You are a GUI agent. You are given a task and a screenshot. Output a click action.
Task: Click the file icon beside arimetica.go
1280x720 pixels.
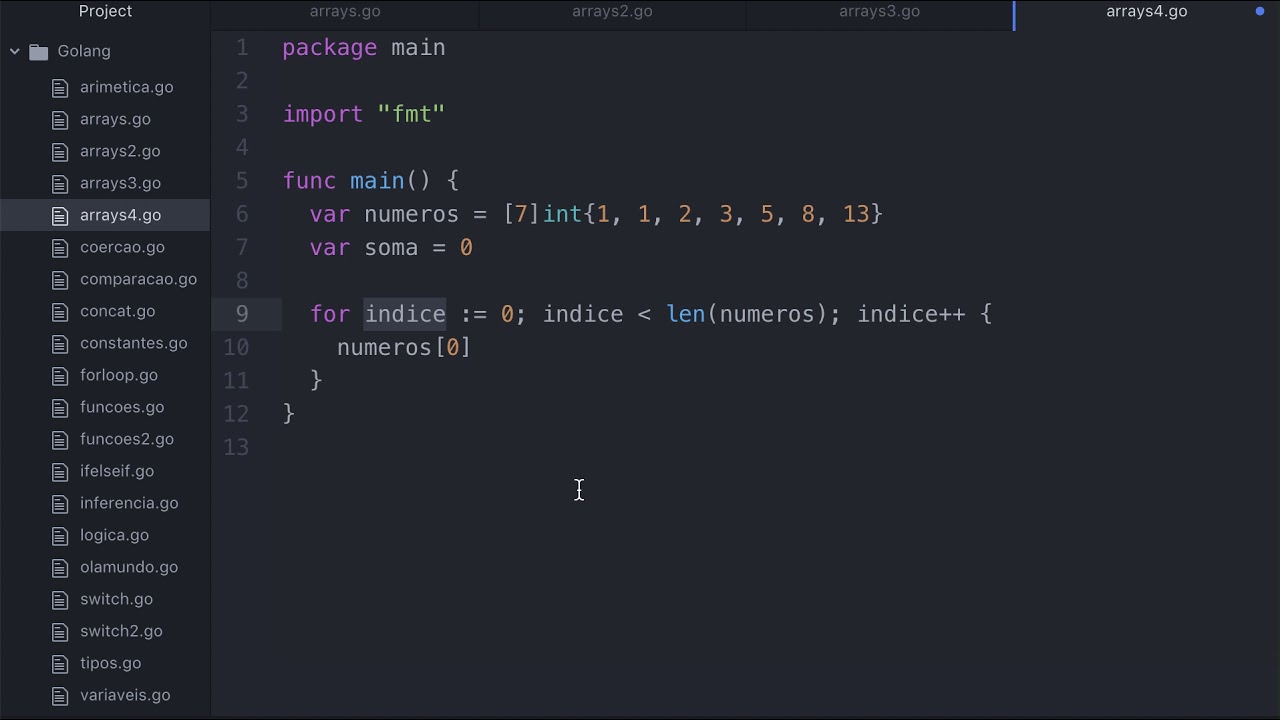click(60, 87)
